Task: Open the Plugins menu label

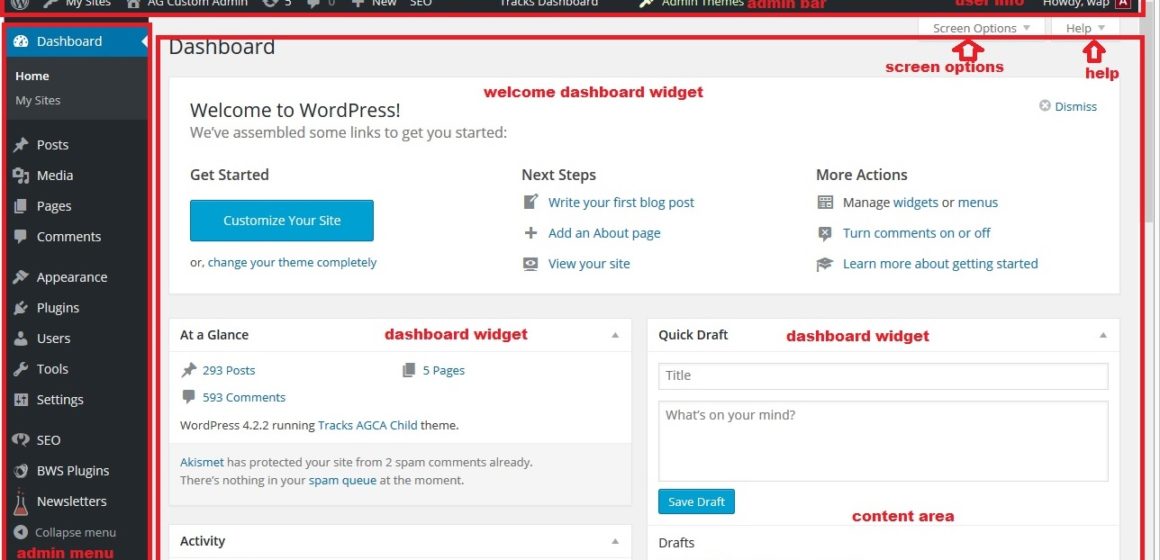Action: point(58,308)
